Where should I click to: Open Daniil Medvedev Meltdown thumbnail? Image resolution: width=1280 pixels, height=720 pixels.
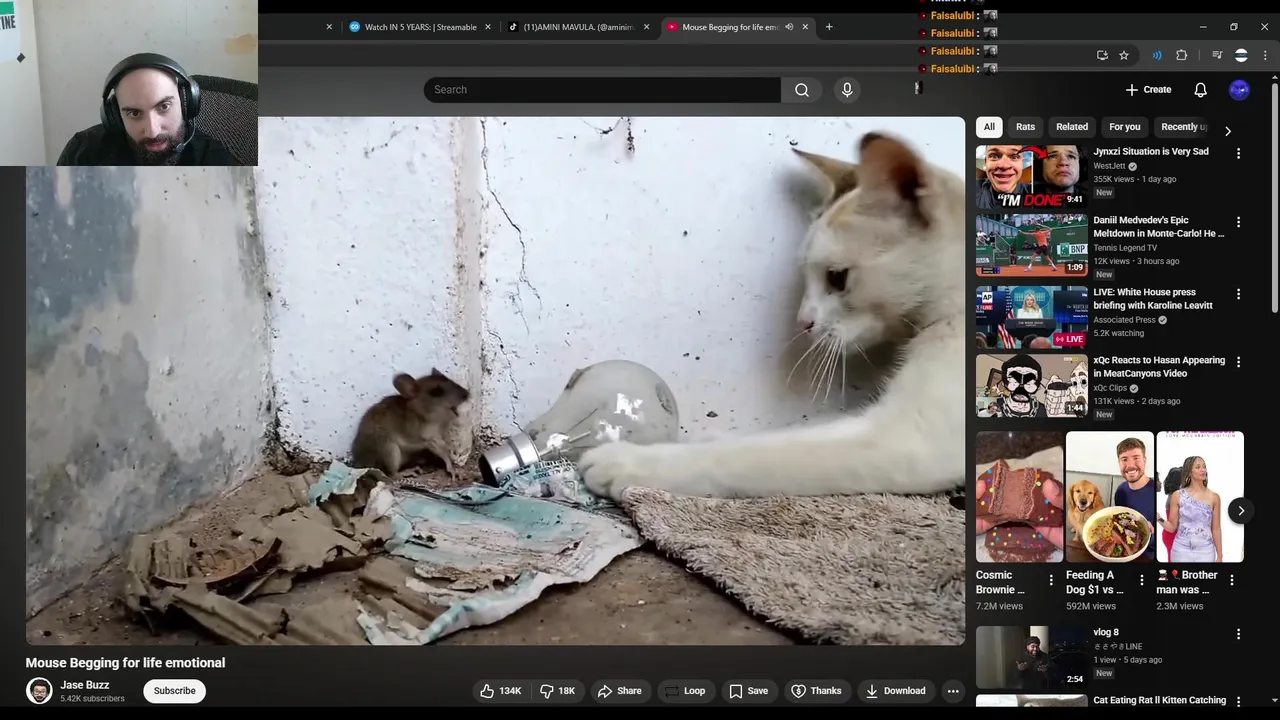click(1032, 245)
